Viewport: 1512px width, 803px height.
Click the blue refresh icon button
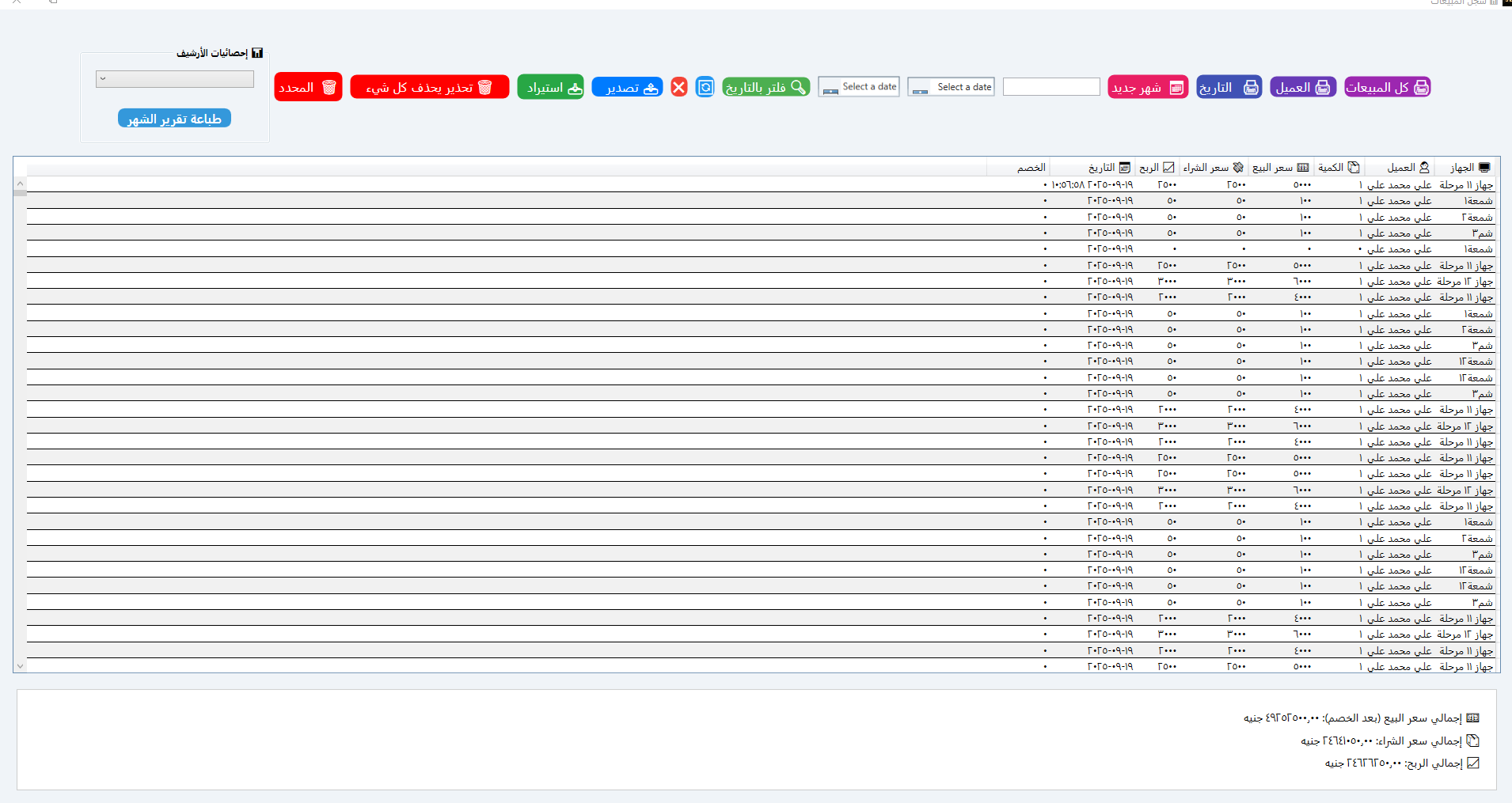coord(705,87)
